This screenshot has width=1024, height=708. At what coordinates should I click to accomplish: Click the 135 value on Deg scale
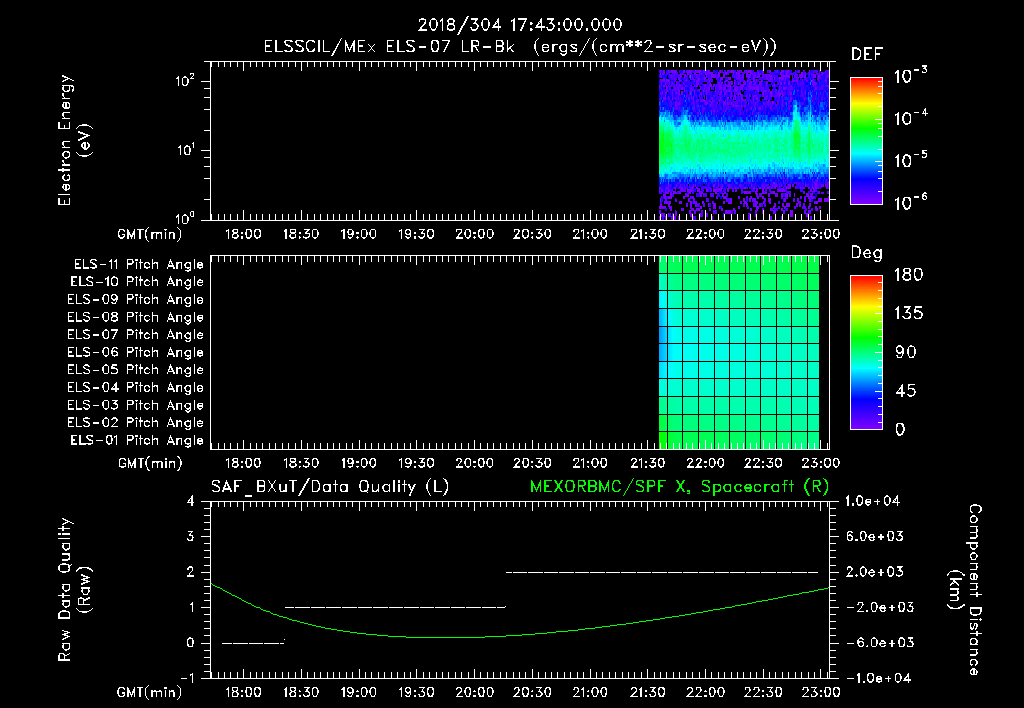pyautogui.click(x=908, y=313)
